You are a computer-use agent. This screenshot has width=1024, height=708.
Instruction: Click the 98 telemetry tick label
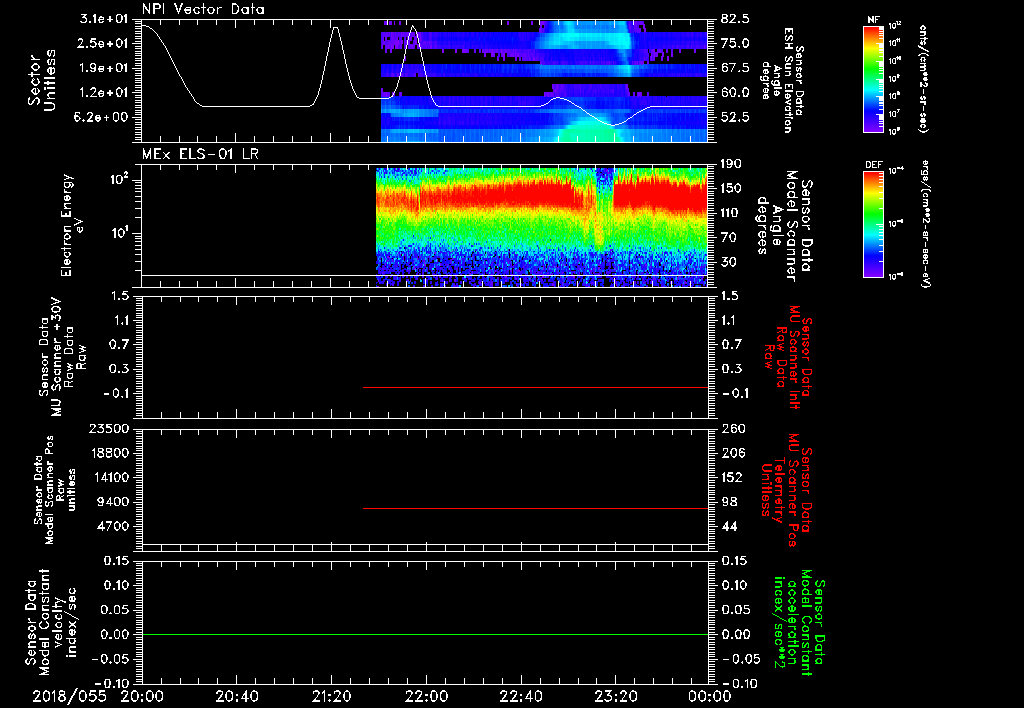pos(729,502)
